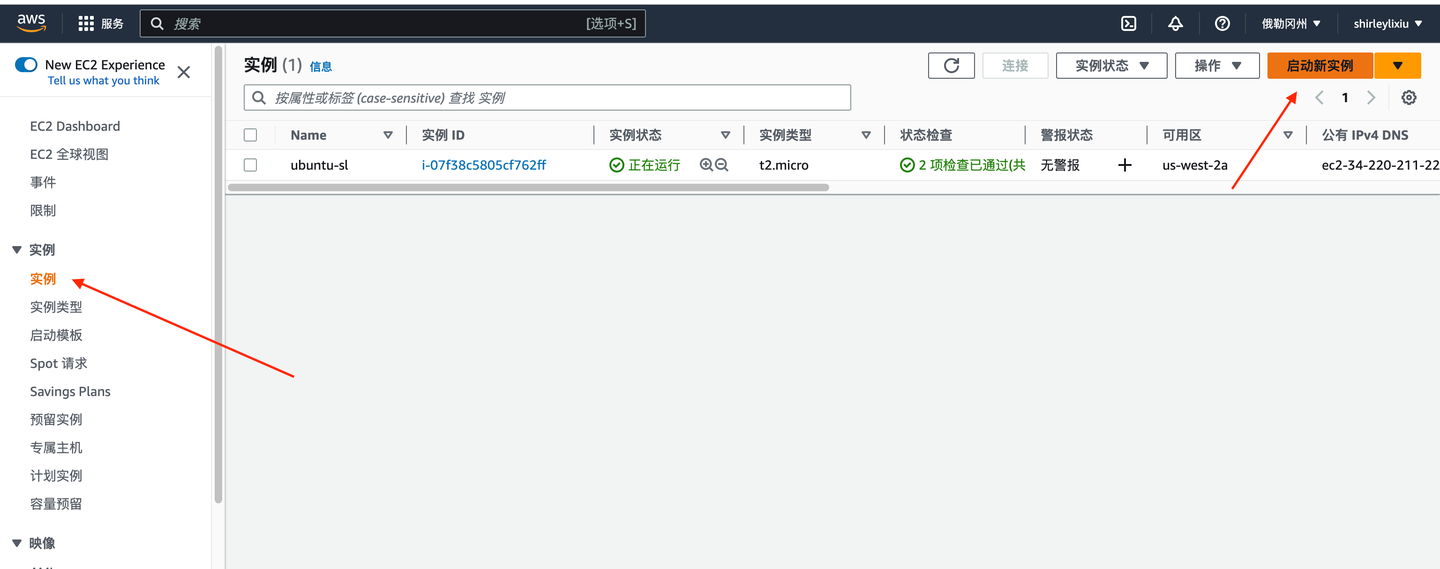Open the CloudShell terminal icon
This screenshot has width=1440, height=569.
[1129, 23]
